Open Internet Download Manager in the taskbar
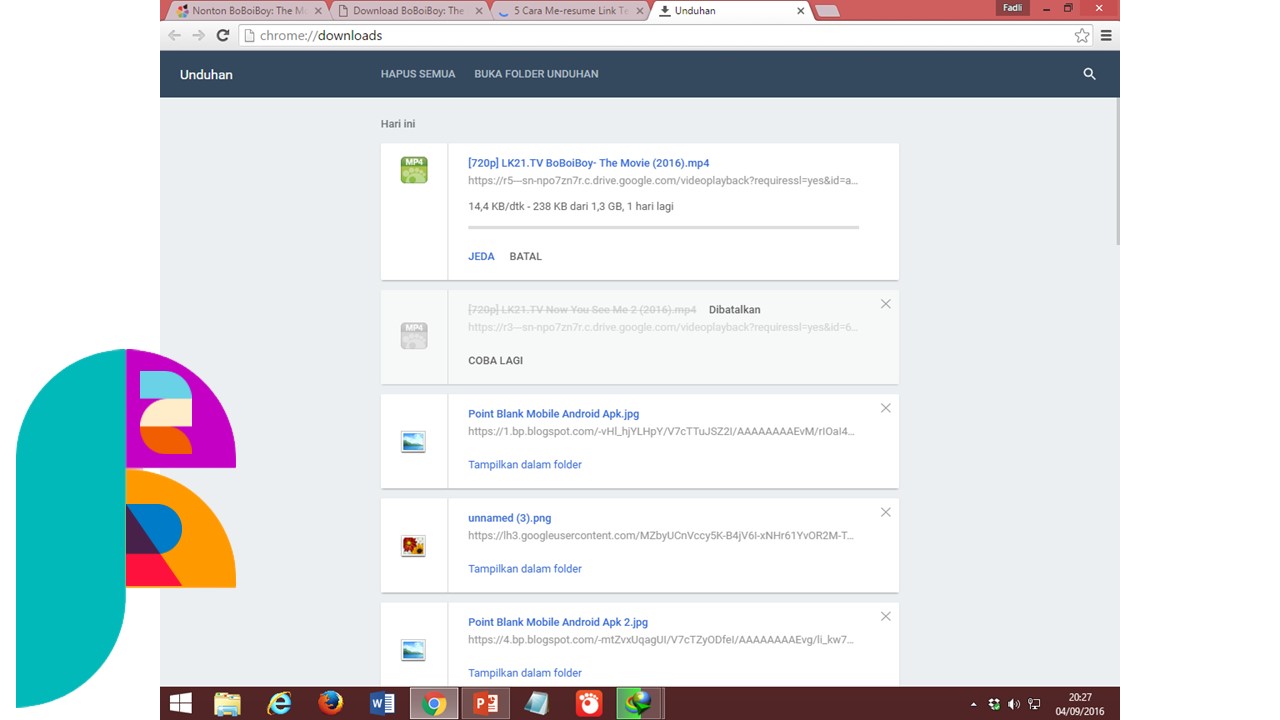 [640, 704]
